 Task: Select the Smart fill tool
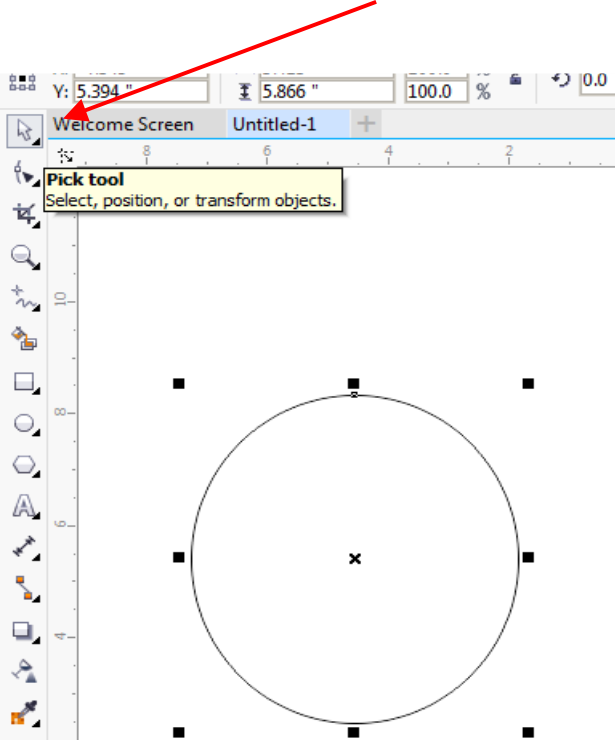tap(25, 339)
